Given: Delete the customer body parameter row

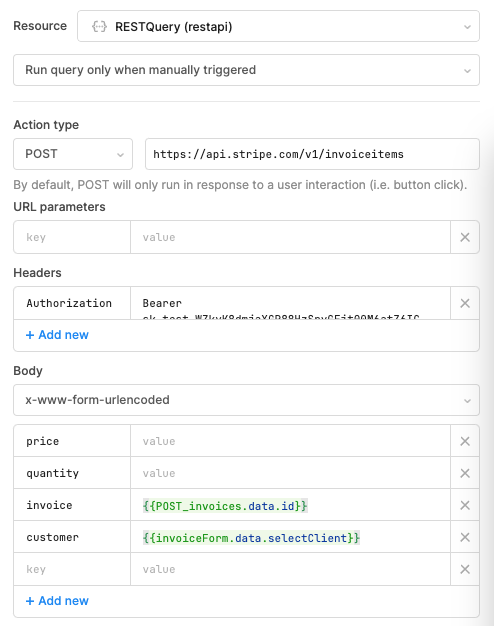Looking at the screenshot, I should (x=465, y=537).
